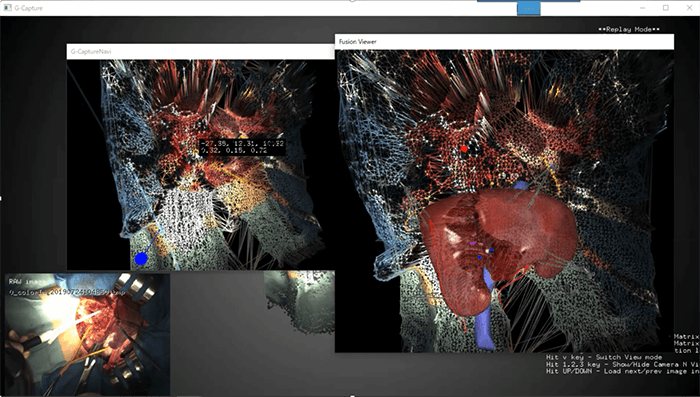Minimize the G-Capture window

[x=642, y=8]
